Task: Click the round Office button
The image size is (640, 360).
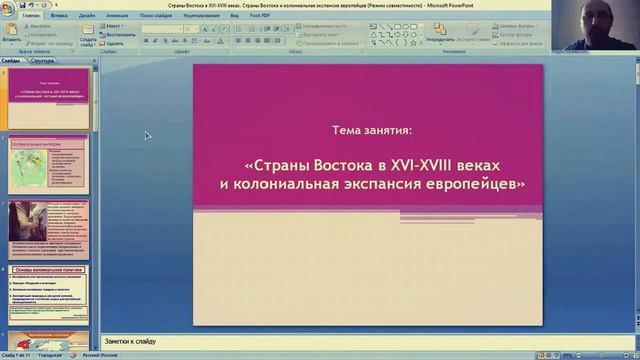Action: tap(7, 8)
